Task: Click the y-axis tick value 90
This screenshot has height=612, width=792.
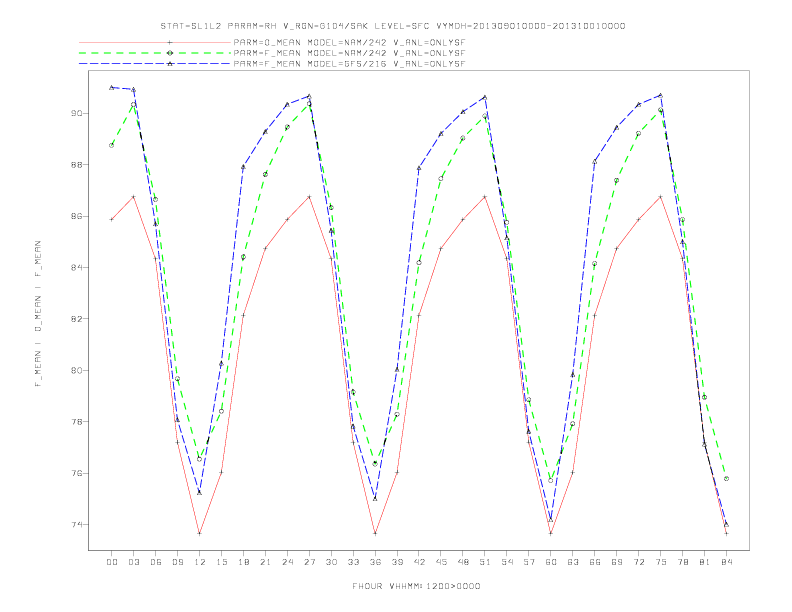Action: pos(77,113)
